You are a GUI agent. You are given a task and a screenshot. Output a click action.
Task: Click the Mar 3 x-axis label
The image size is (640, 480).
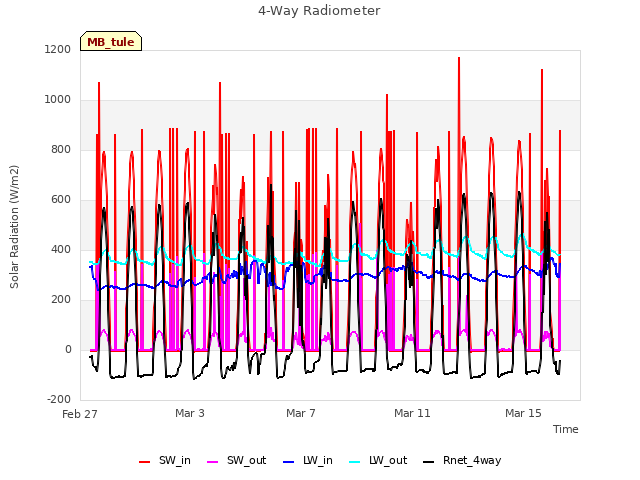[x=190, y=413]
